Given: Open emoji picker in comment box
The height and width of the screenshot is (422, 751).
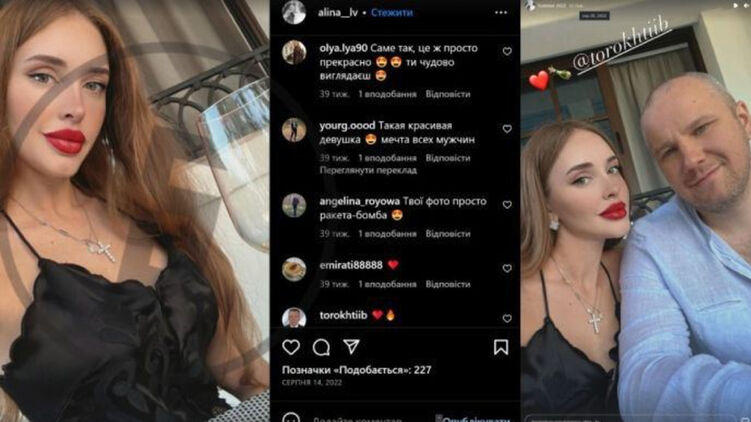Looking at the screenshot, I should (x=291, y=418).
